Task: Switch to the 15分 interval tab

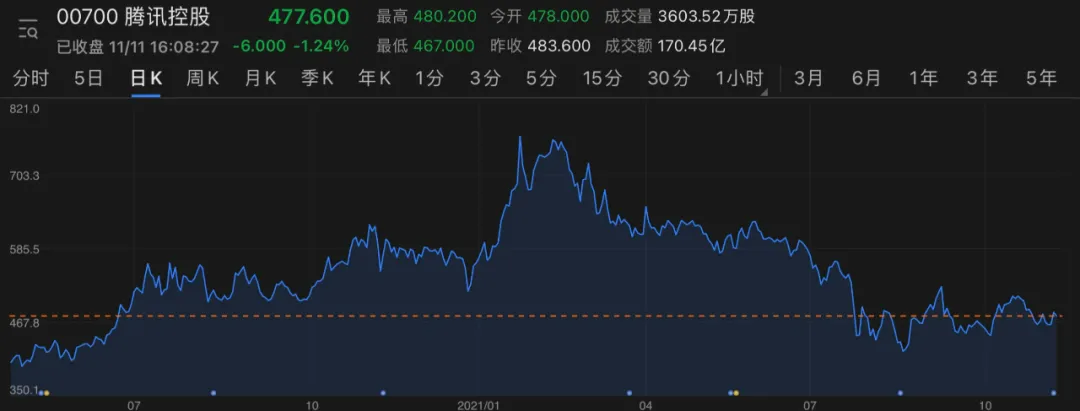Action: tap(603, 78)
